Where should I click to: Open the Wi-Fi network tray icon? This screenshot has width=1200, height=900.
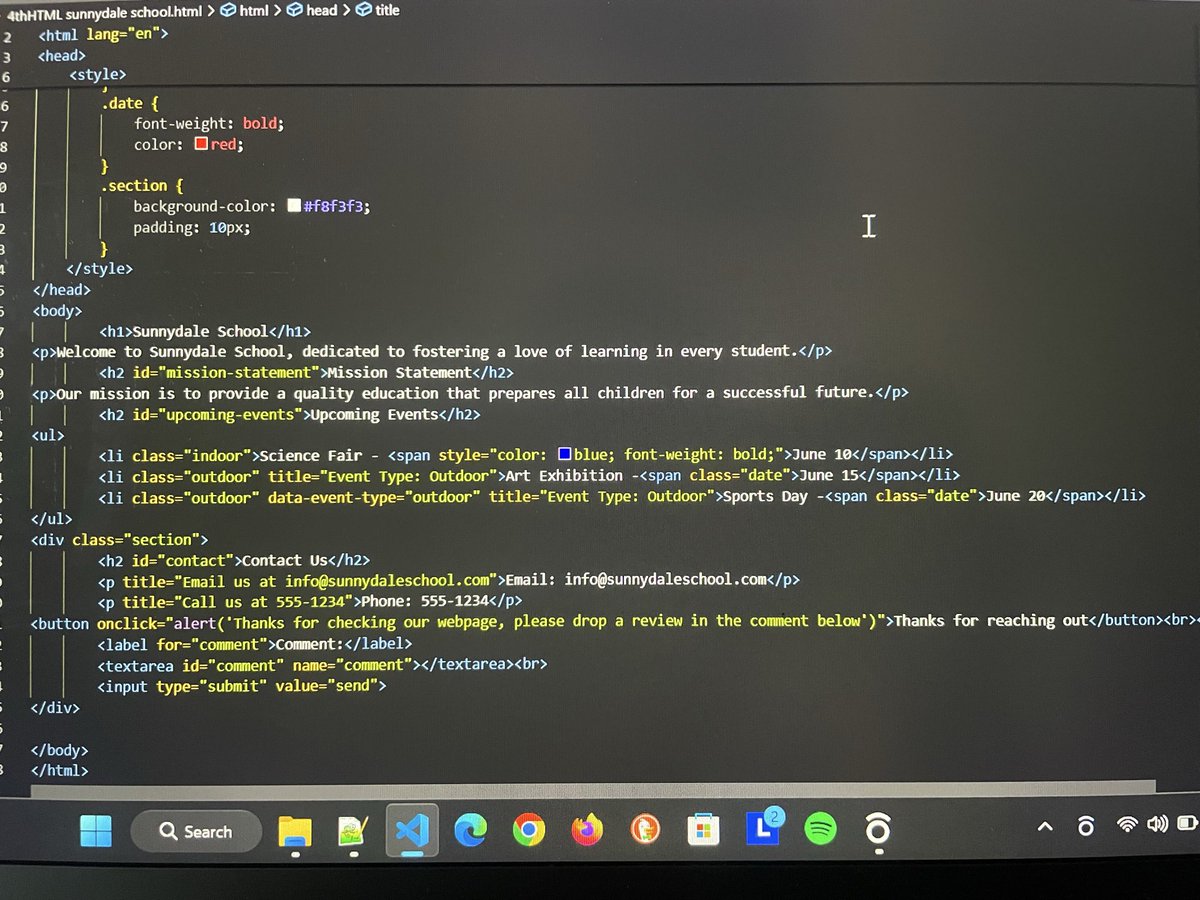click(1128, 825)
